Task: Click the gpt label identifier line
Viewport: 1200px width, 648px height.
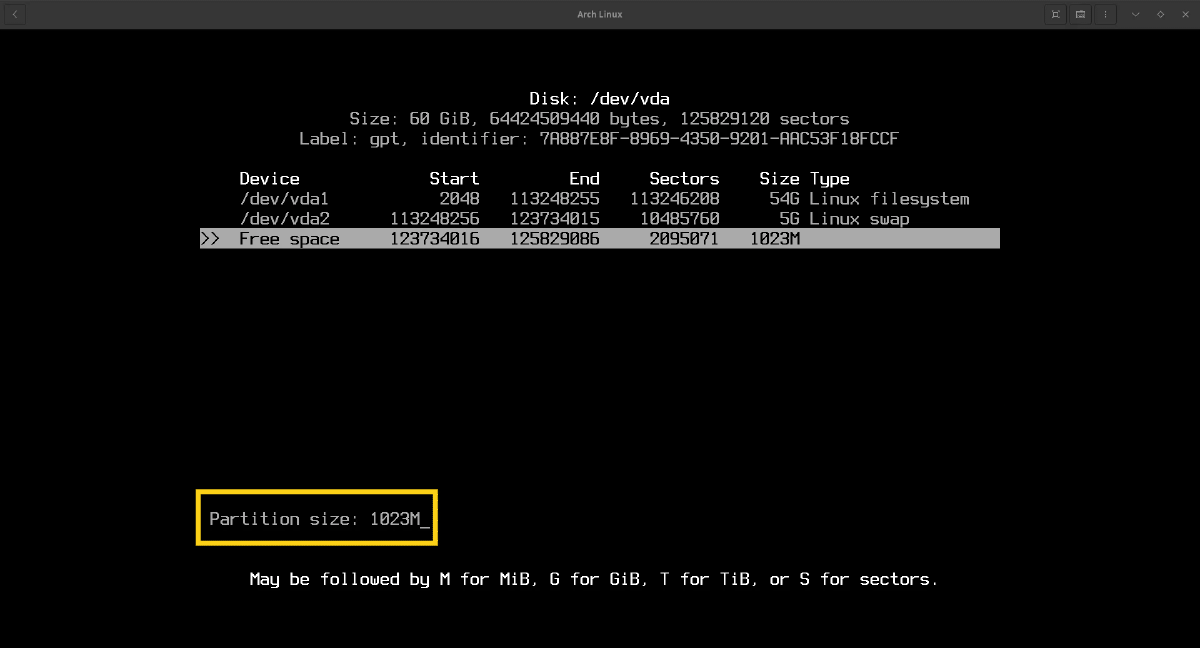Action: tap(599, 139)
